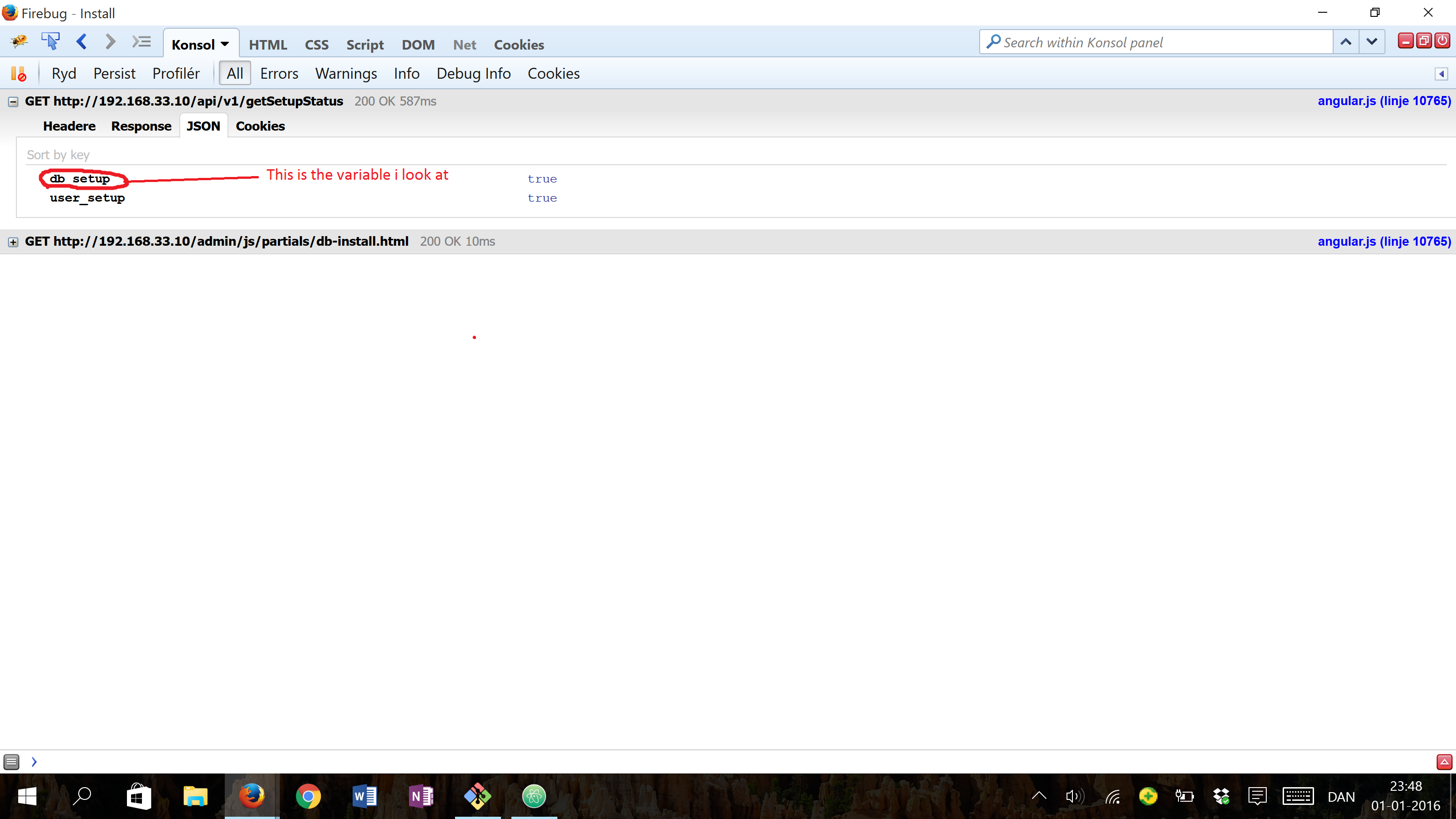Click the break on all errors icon
The width and height of the screenshot is (1456, 819).
(x=18, y=74)
